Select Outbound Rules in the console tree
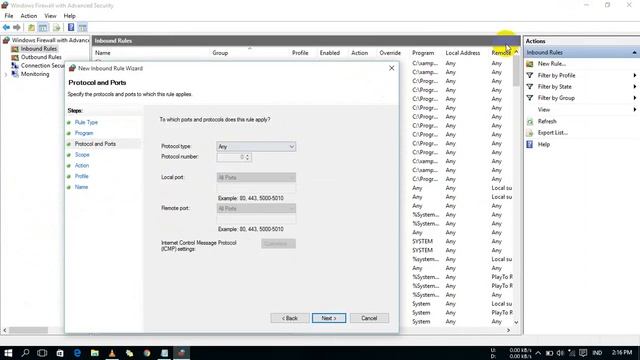This screenshot has width=640, height=360. pyautogui.click(x=41, y=57)
